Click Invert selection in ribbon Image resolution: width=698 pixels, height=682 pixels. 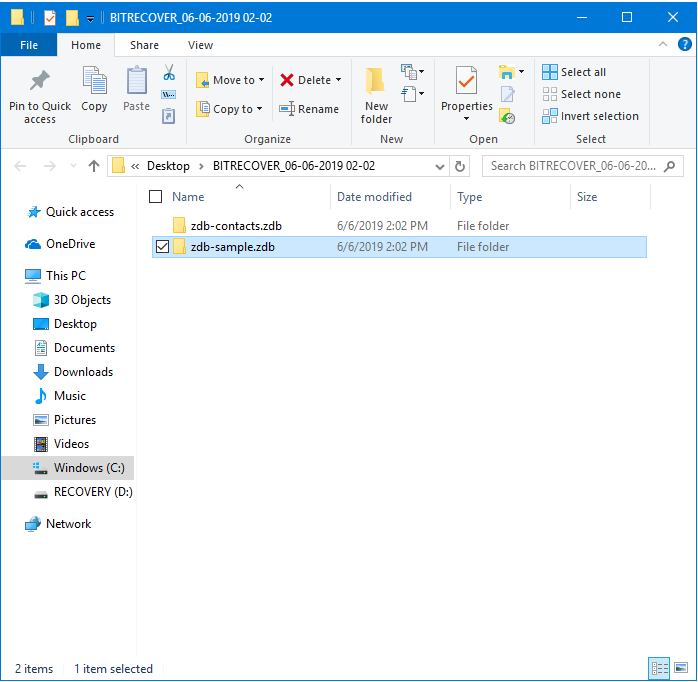click(x=590, y=116)
